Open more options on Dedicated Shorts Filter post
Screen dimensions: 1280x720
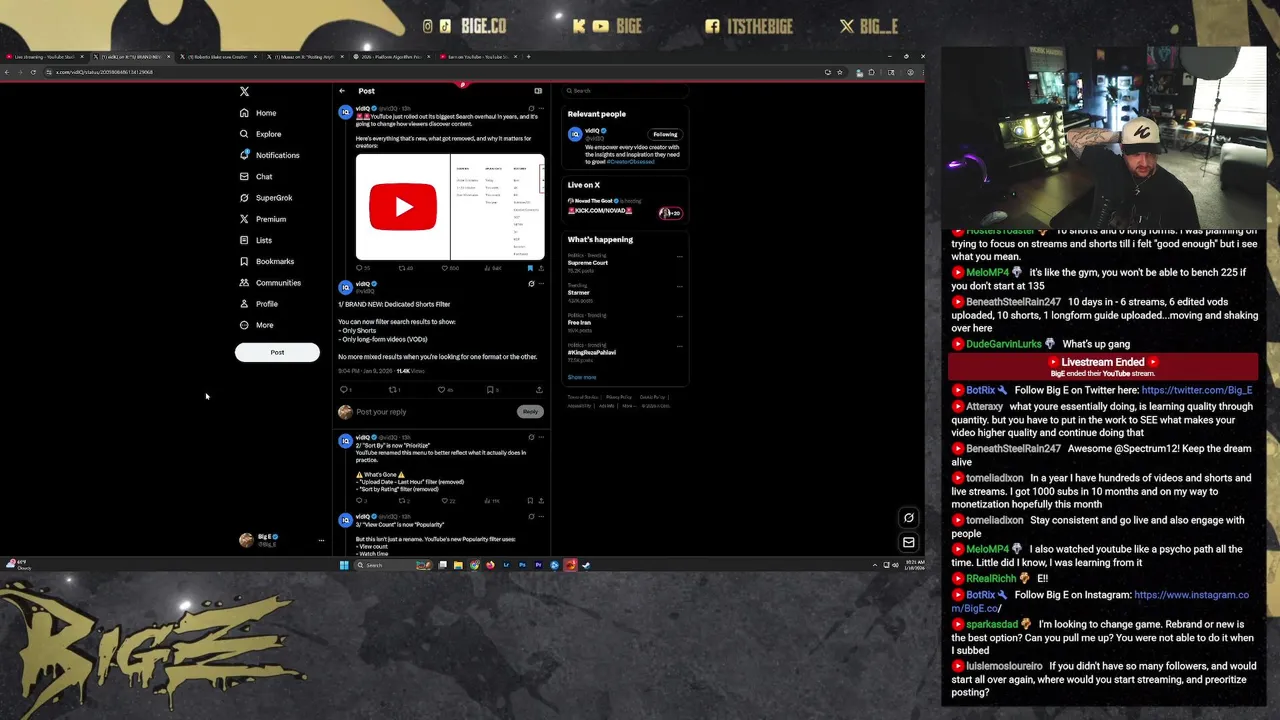(541, 284)
